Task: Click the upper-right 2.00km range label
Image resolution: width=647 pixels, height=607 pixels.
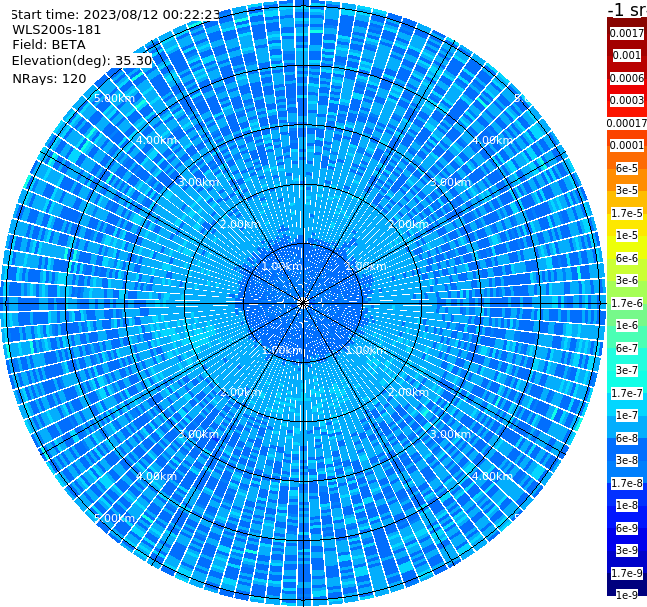Action: click(x=408, y=224)
